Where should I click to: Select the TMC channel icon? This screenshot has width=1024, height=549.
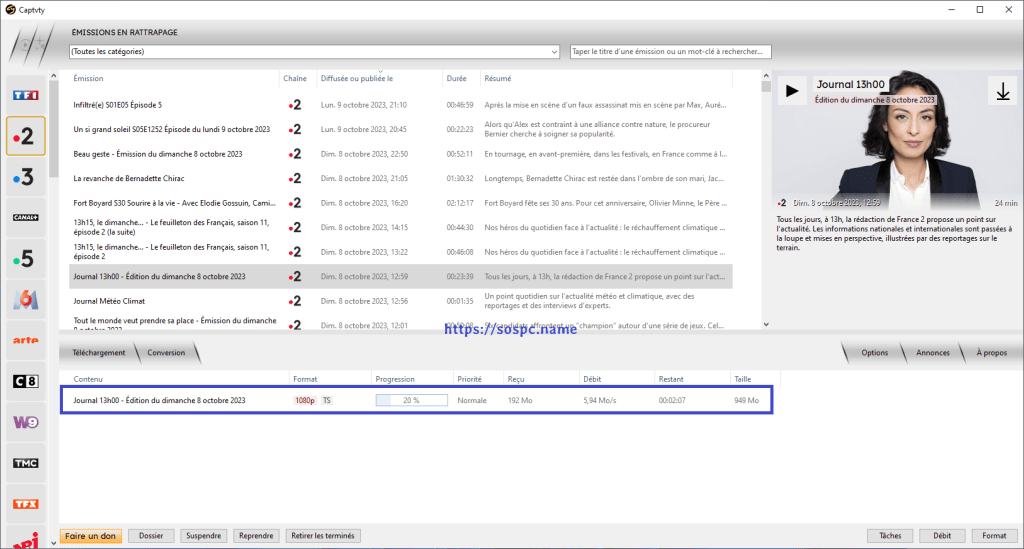[26, 463]
